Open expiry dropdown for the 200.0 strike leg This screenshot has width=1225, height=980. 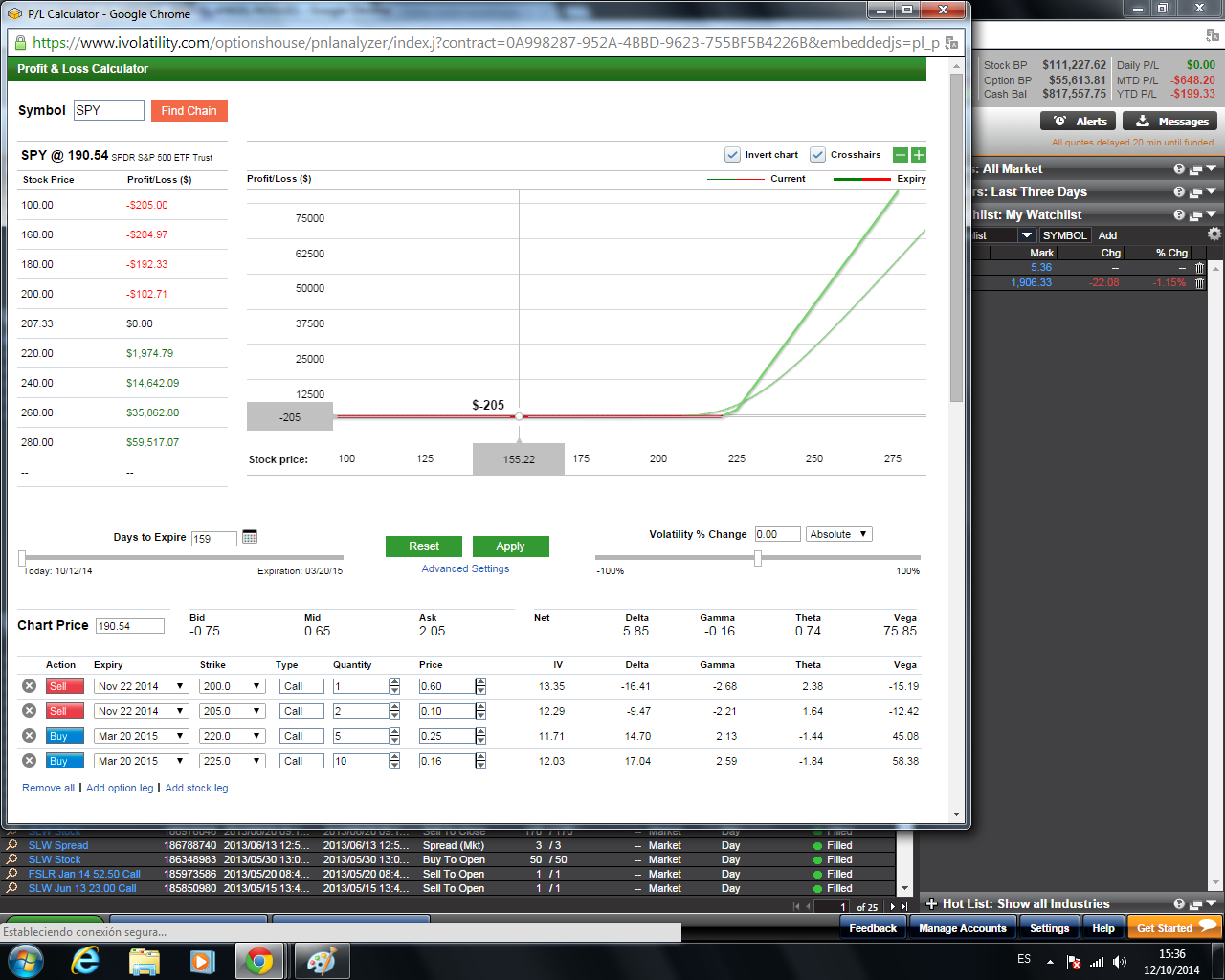[x=141, y=686]
